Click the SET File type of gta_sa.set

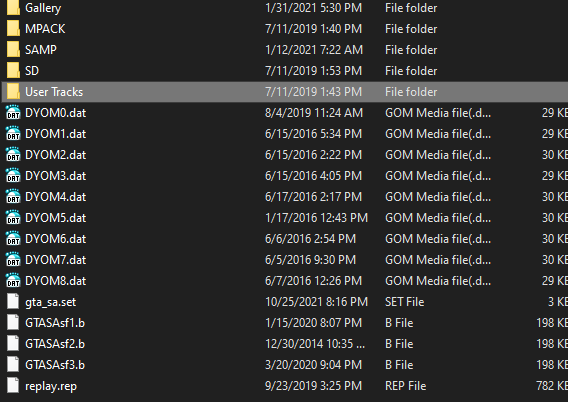pos(404,302)
